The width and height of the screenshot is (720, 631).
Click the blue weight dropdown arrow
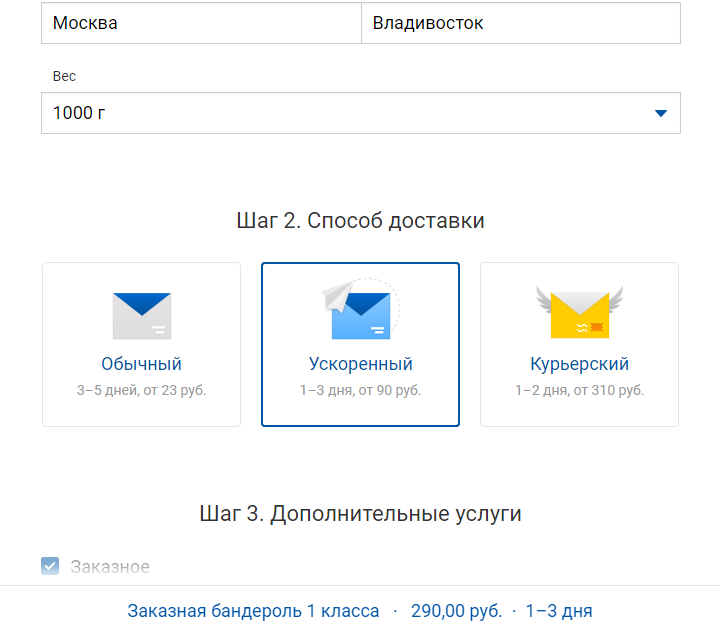660,113
